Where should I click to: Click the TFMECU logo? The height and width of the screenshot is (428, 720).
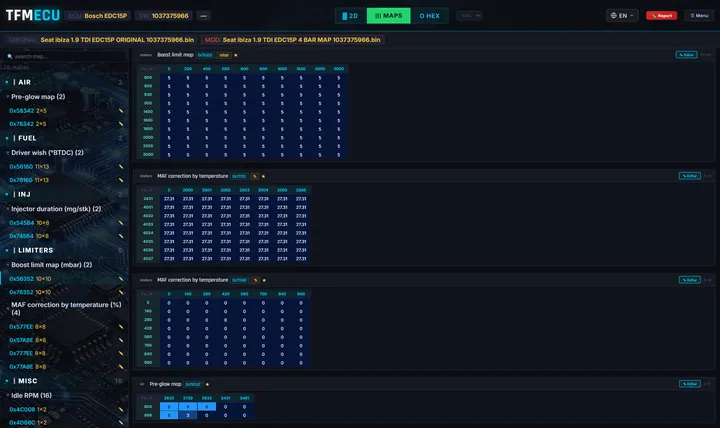33,15
